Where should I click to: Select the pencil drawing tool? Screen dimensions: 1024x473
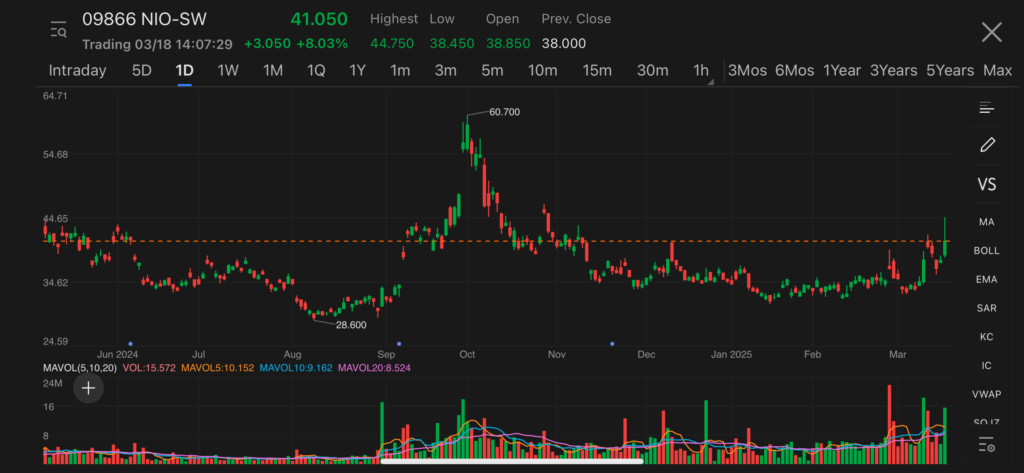click(x=987, y=144)
